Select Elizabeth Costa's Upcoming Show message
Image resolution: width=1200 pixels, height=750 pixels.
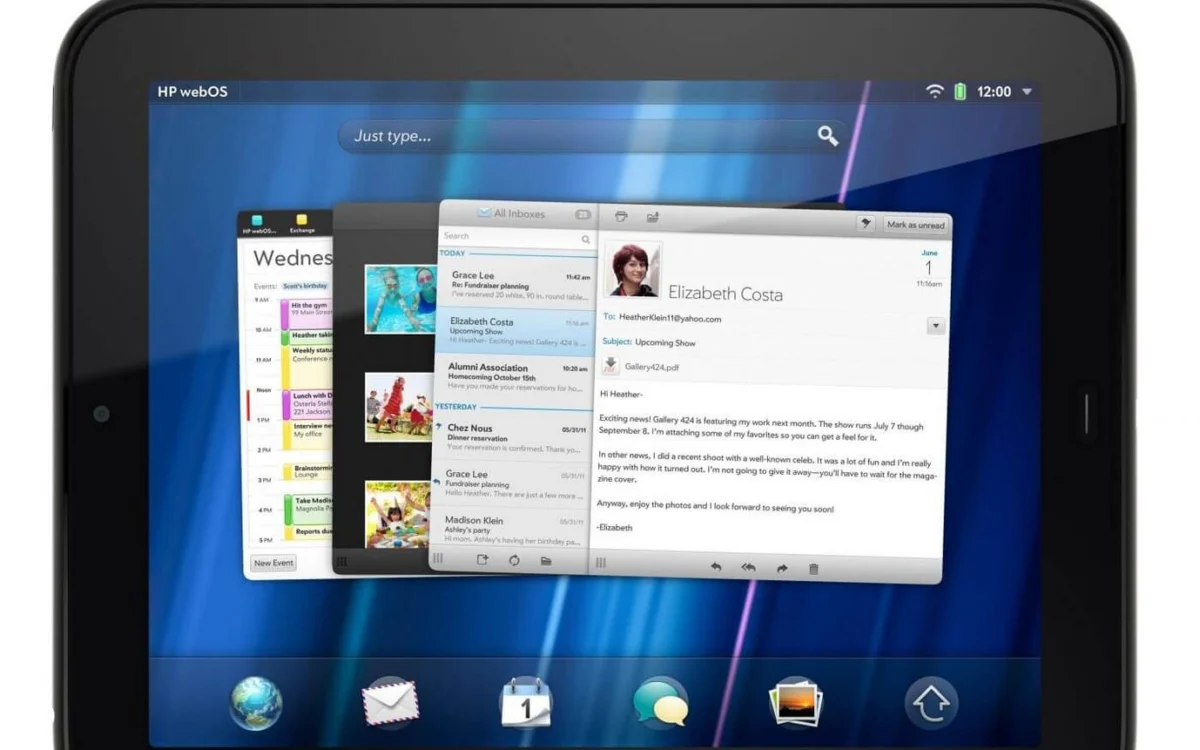515,332
